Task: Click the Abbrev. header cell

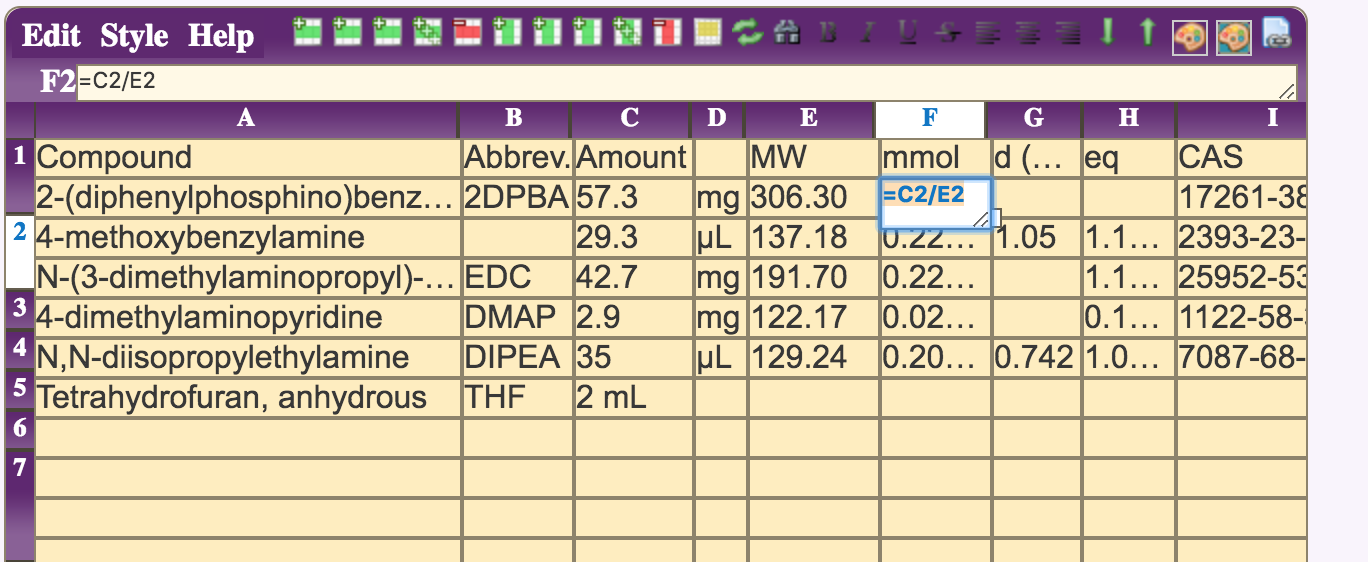Action: click(x=516, y=157)
